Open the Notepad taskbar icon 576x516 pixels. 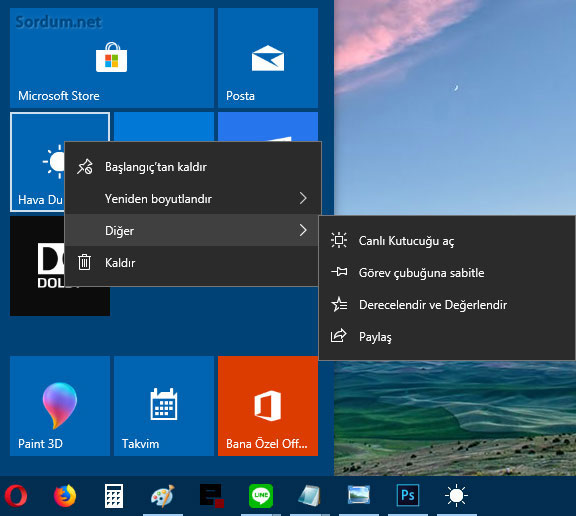(310, 496)
